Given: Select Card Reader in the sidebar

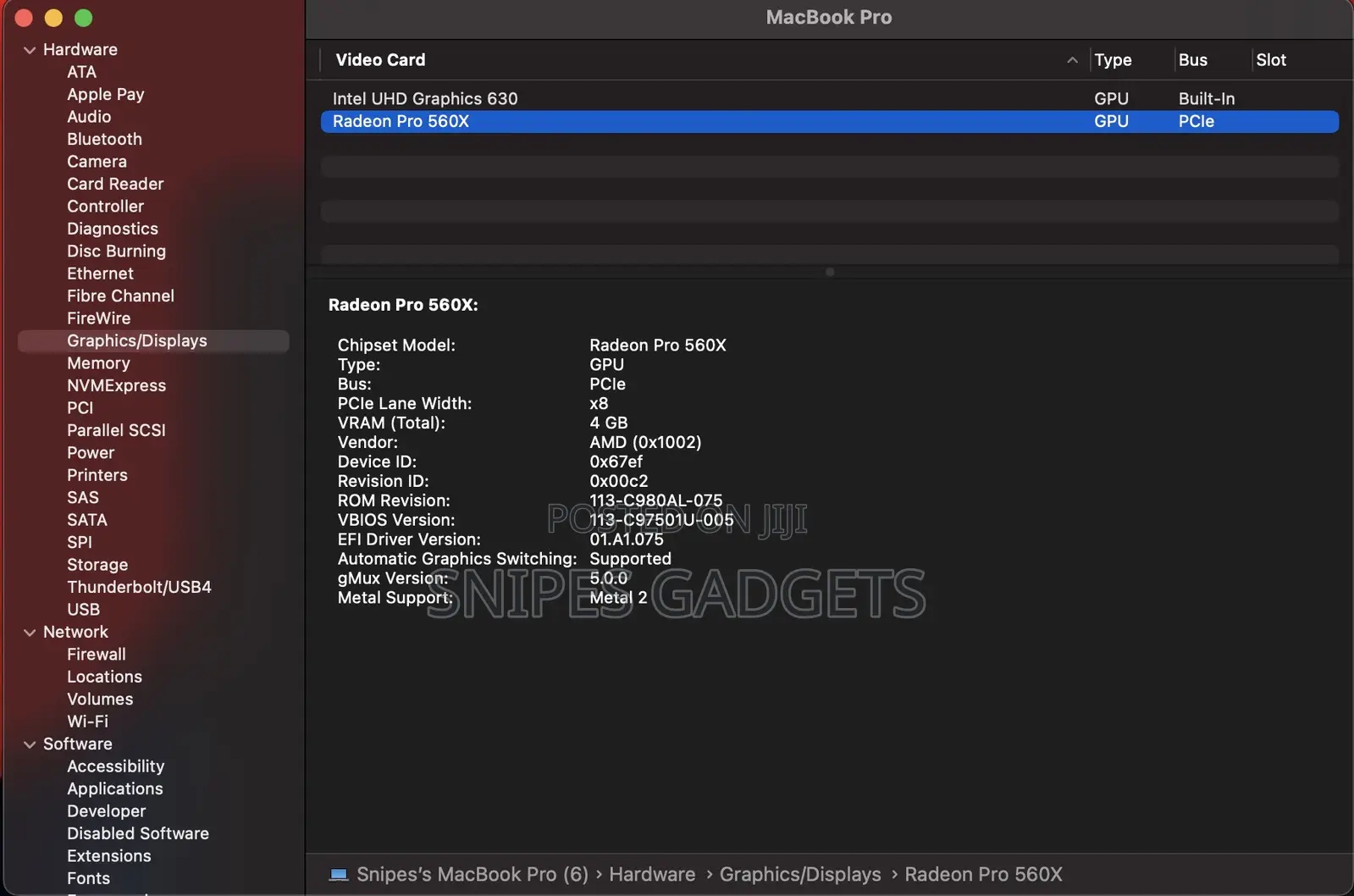Looking at the screenshot, I should point(115,184).
